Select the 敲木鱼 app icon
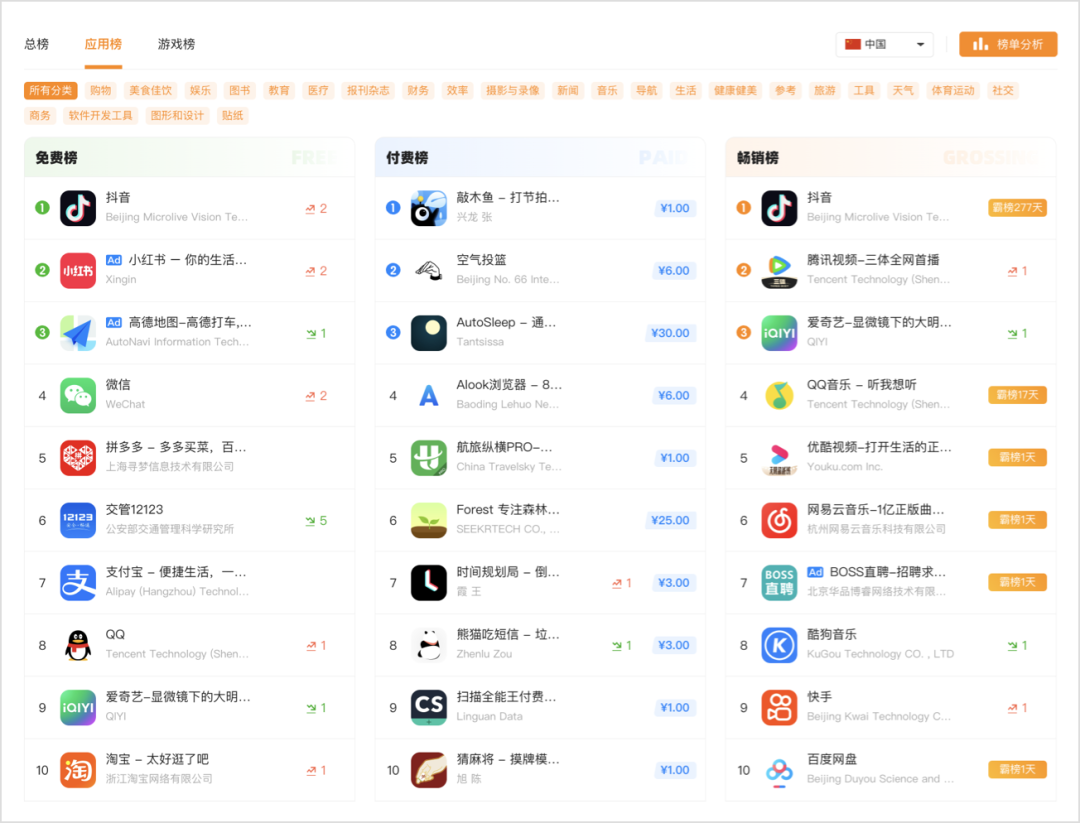 pyautogui.click(x=428, y=208)
